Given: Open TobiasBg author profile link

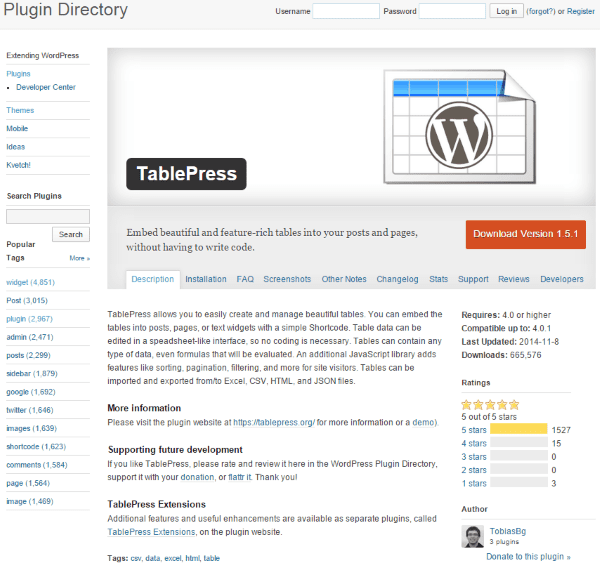Looking at the screenshot, I should point(508,531).
